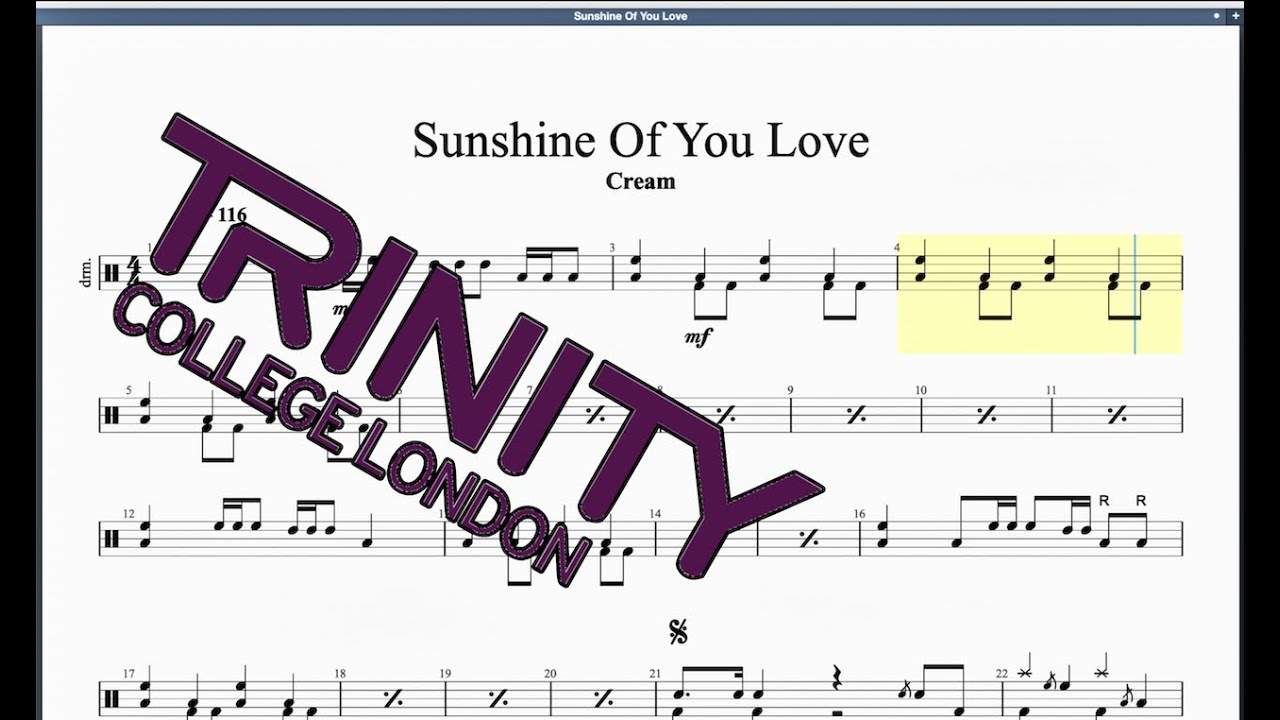Click measure number 22
1280x720 pixels.
pos(1002,674)
